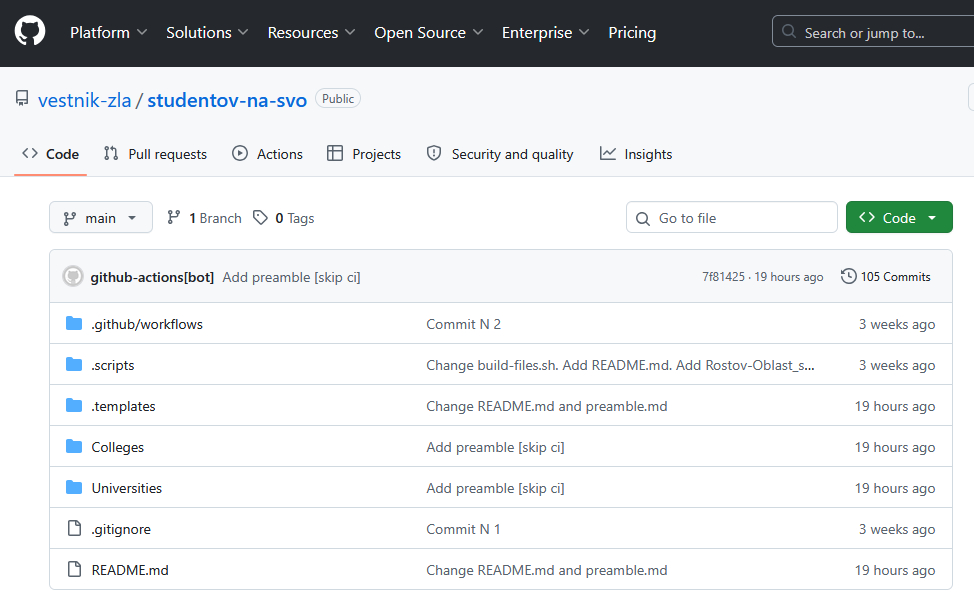Open Universities row's 'Add preamble [skip ci]' commit
The width and height of the screenshot is (974, 594).
pyautogui.click(x=495, y=488)
